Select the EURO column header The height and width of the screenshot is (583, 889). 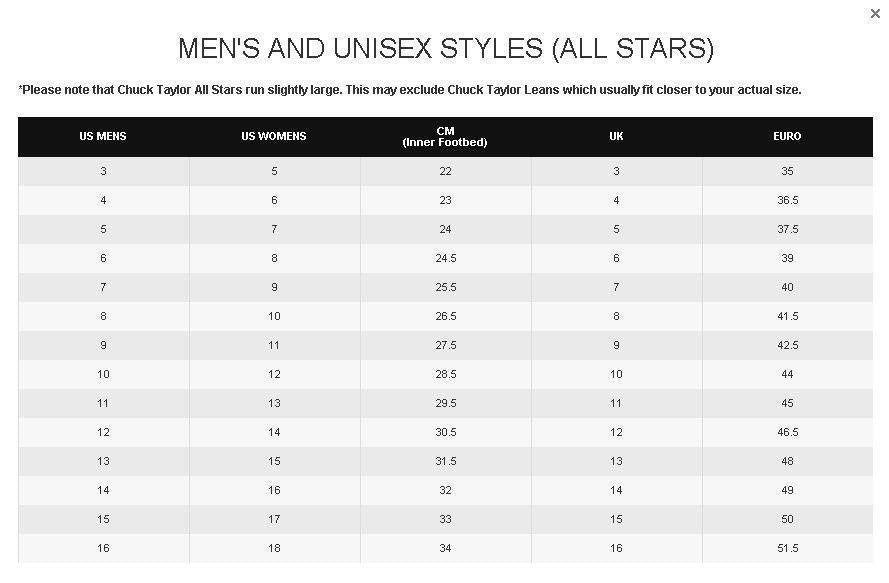point(787,136)
